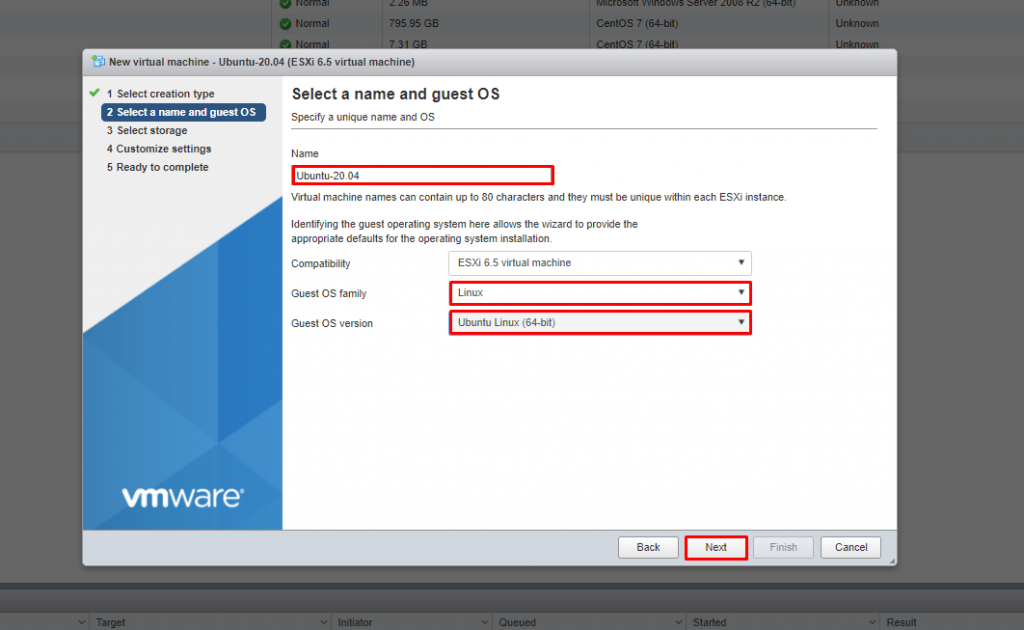Go to step 1 Select creation type
The image size is (1024, 630).
pos(160,94)
